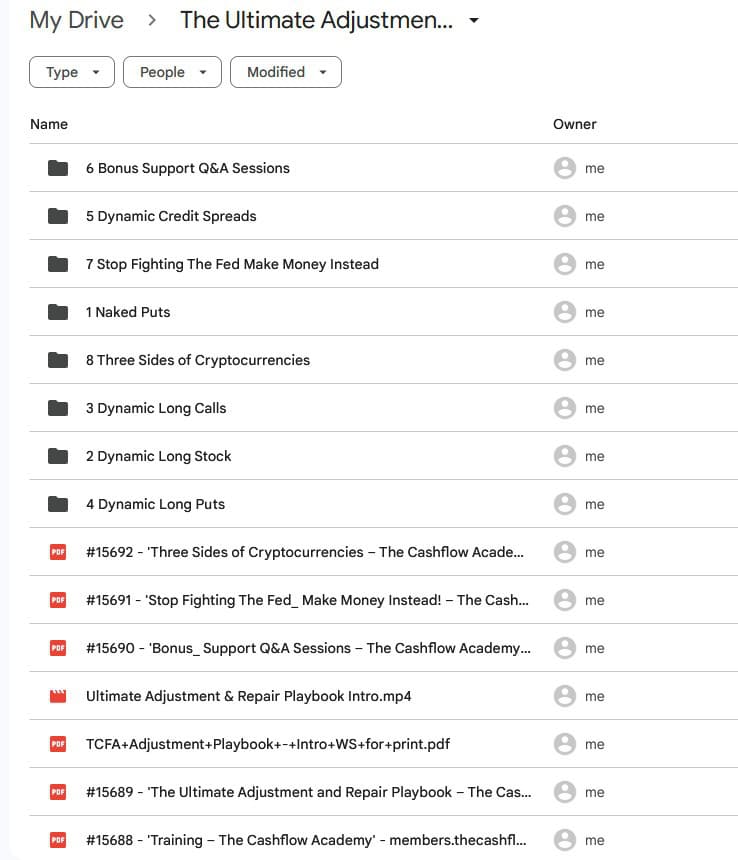Open the Type filter dropdown

[72, 72]
